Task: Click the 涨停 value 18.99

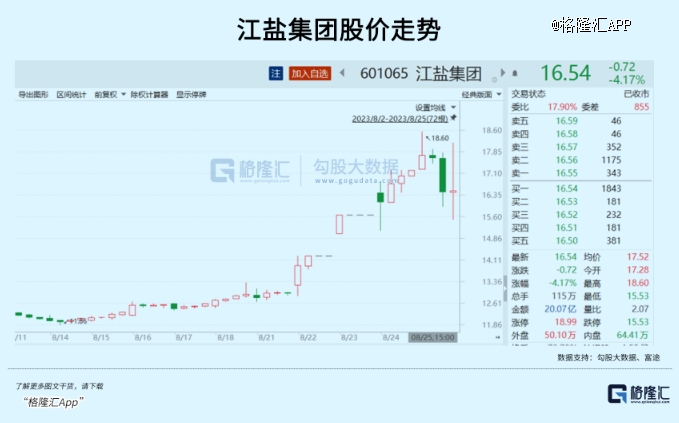Action: (566, 322)
